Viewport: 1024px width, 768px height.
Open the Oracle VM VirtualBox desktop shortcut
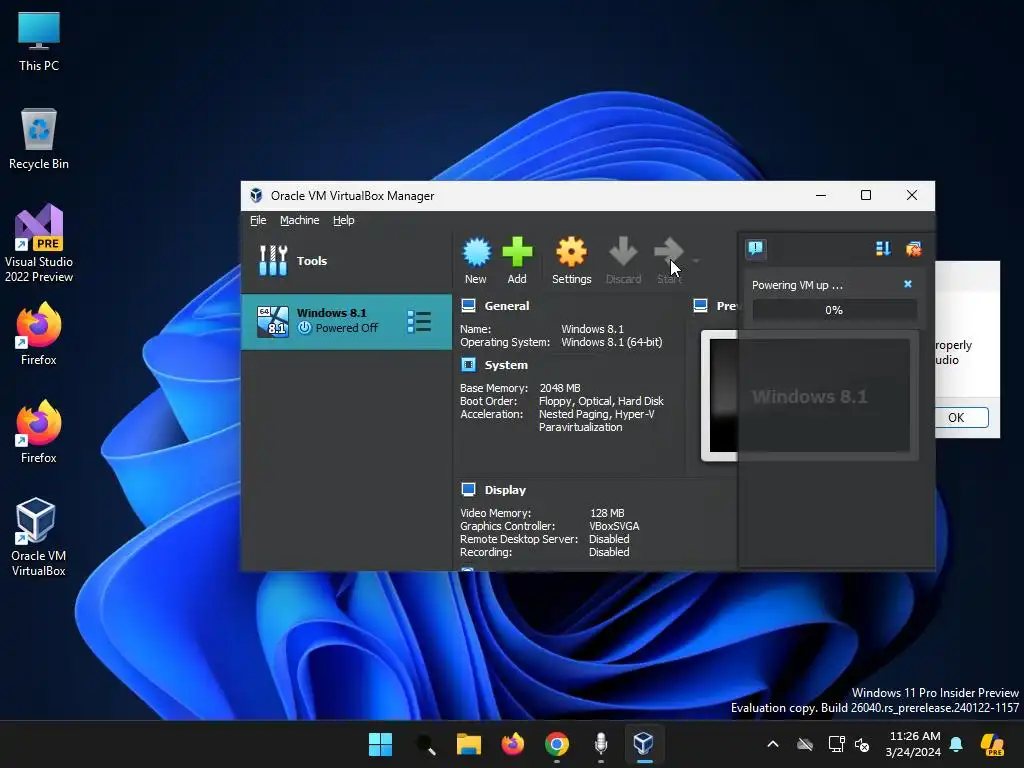[x=39, y=537]
